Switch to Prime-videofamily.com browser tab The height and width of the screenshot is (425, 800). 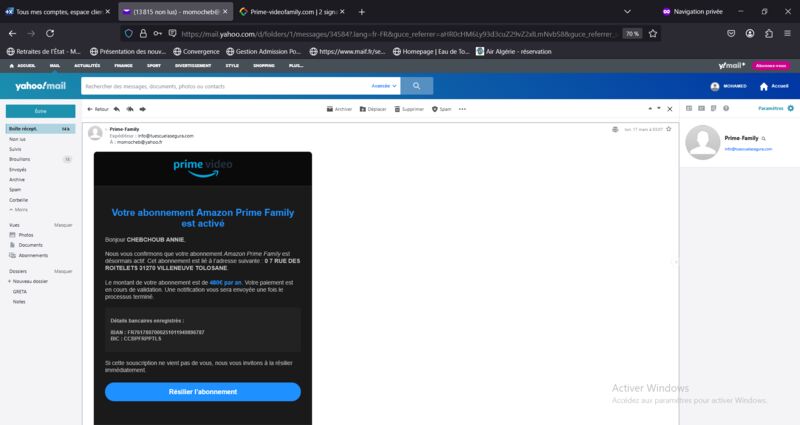[x=292, y=12]
